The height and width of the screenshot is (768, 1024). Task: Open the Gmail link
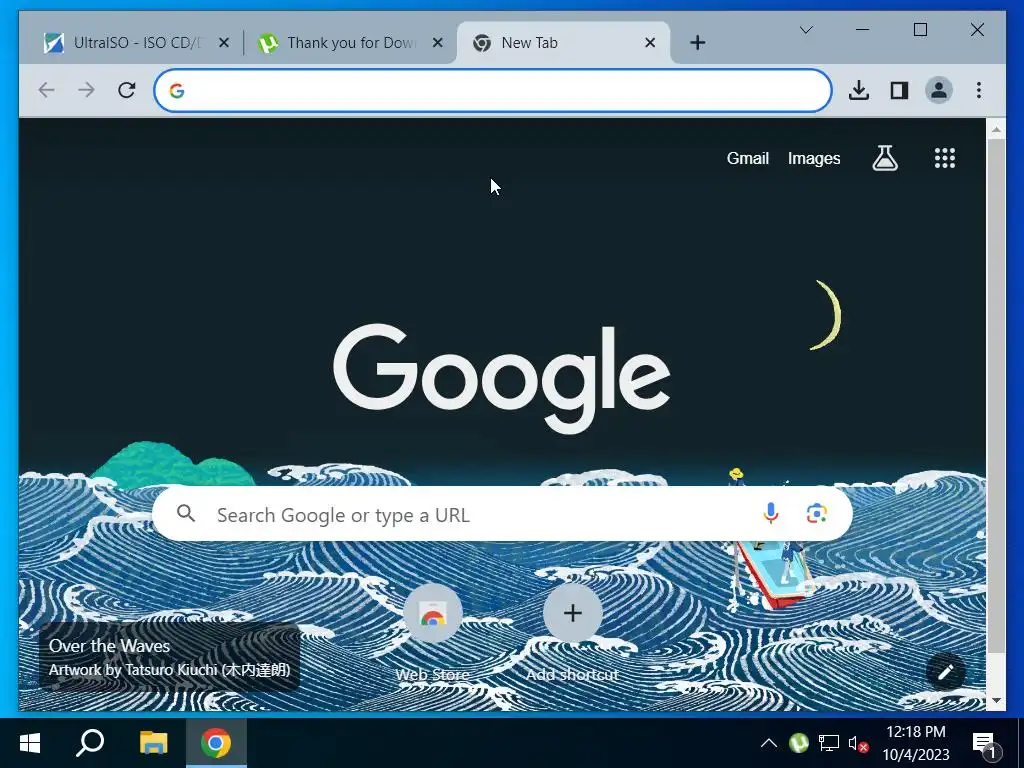[748, 158]
